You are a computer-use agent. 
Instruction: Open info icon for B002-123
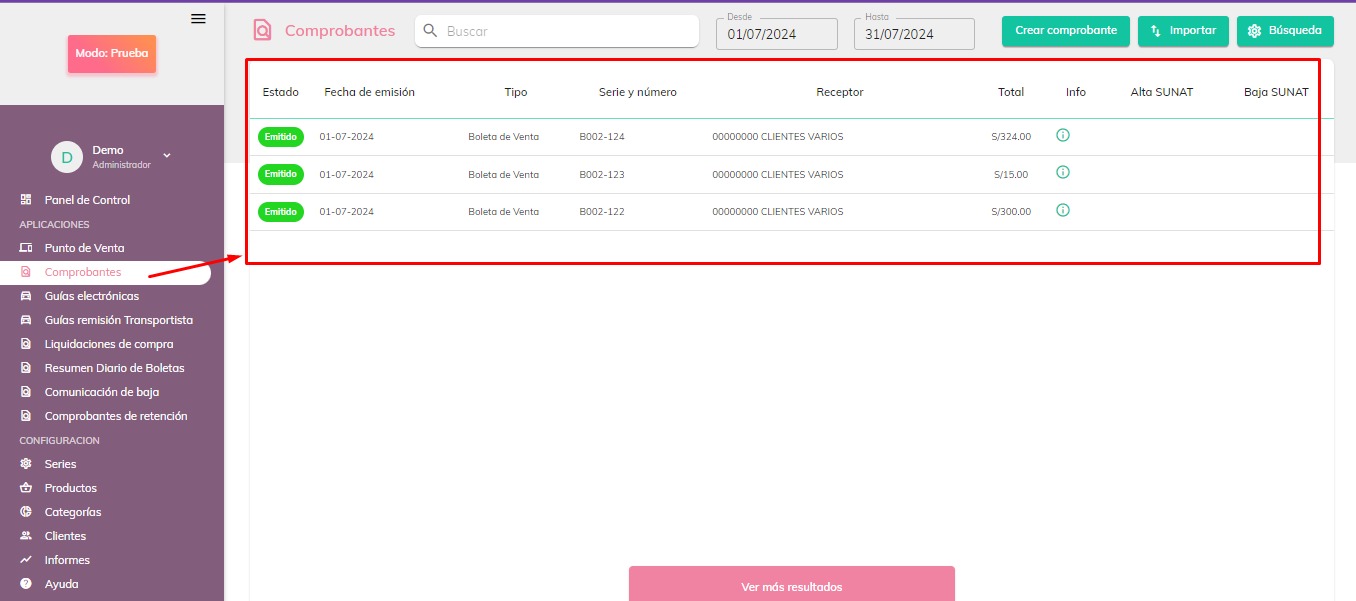(x=1063, y=172)
